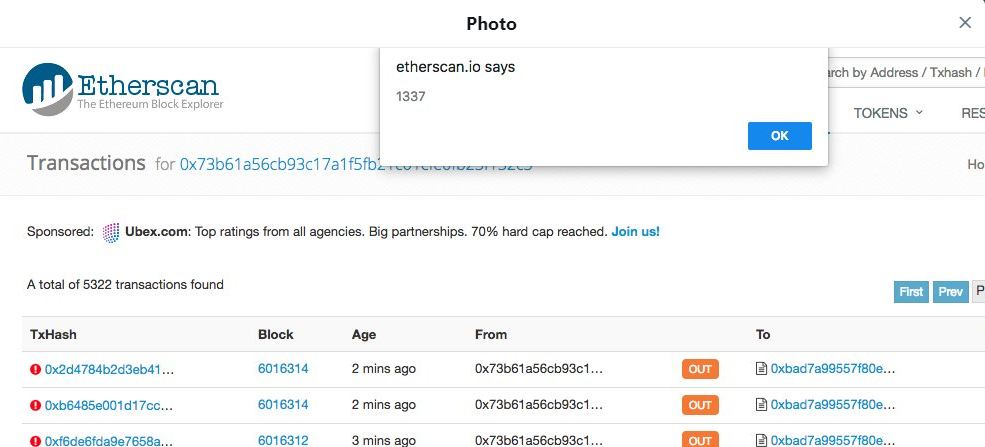Expand the TOKENS dropdown menu
The image size is (985, 447).
pyautogui.click(x=887, y=113)
